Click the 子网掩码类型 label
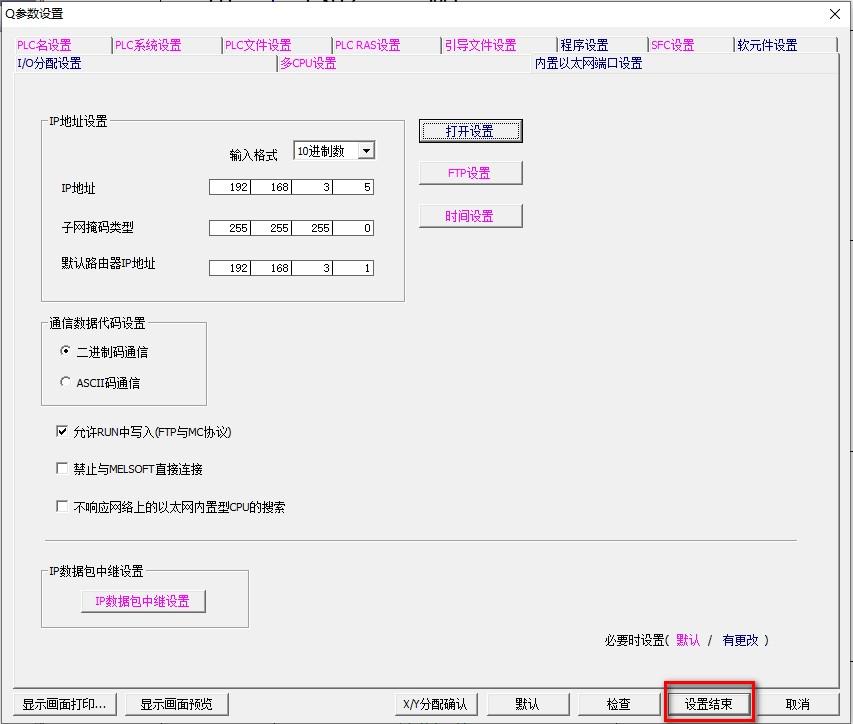The image size is (853, 724). pos(98,227)
